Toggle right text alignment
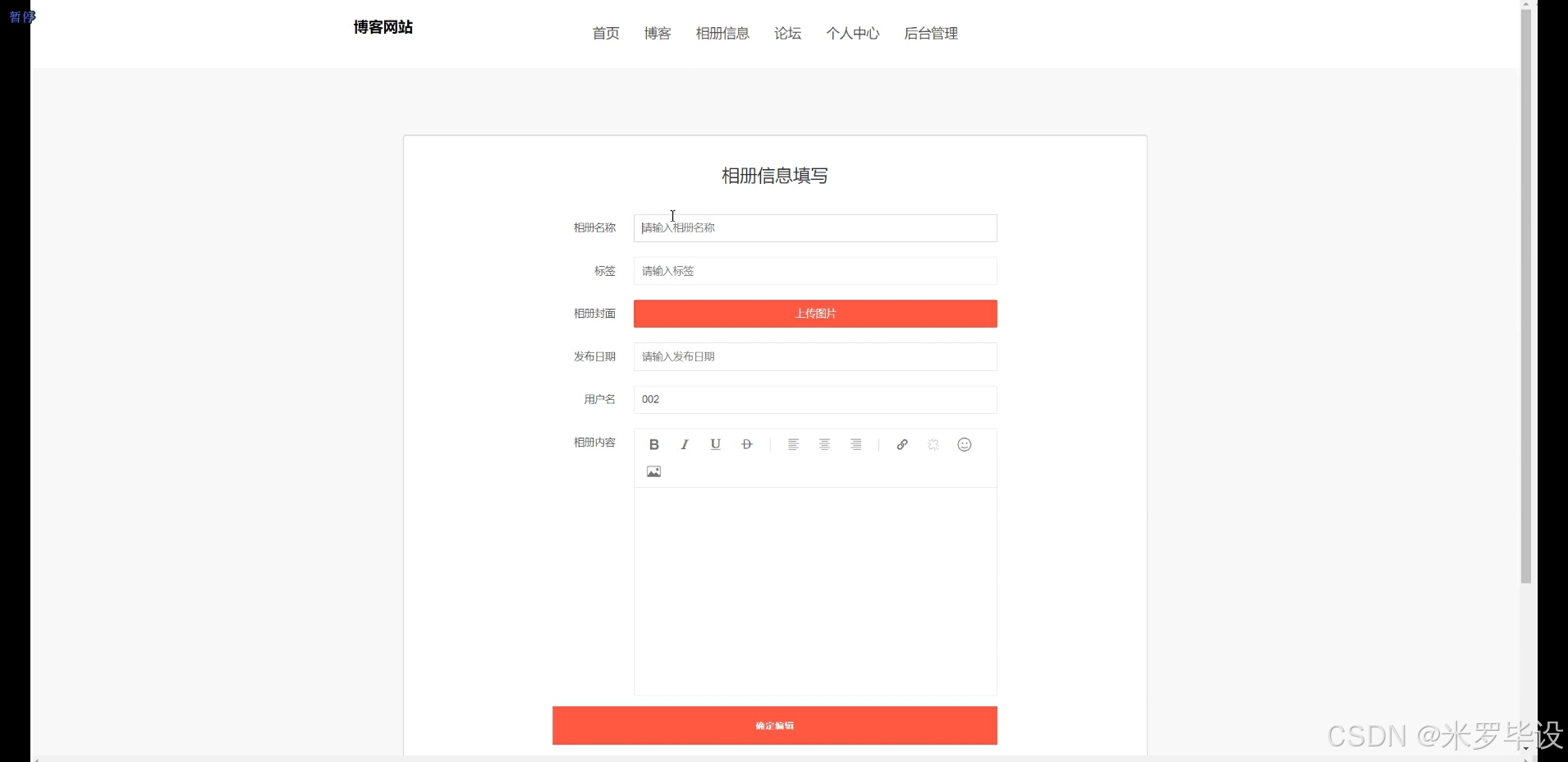 [x=855, y=444]
